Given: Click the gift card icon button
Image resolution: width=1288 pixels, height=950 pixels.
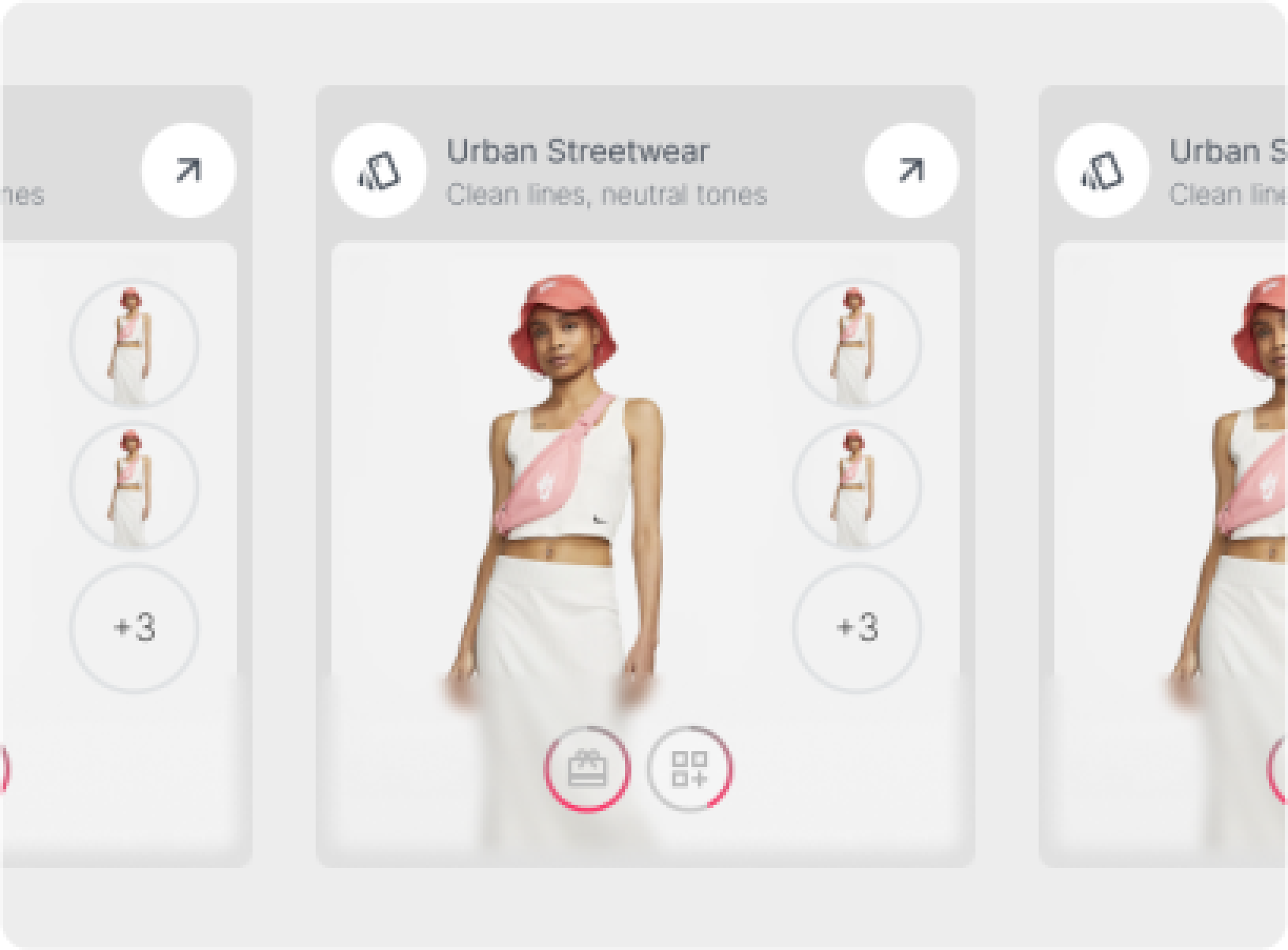Looking at the screenshot, I should 587,769.
